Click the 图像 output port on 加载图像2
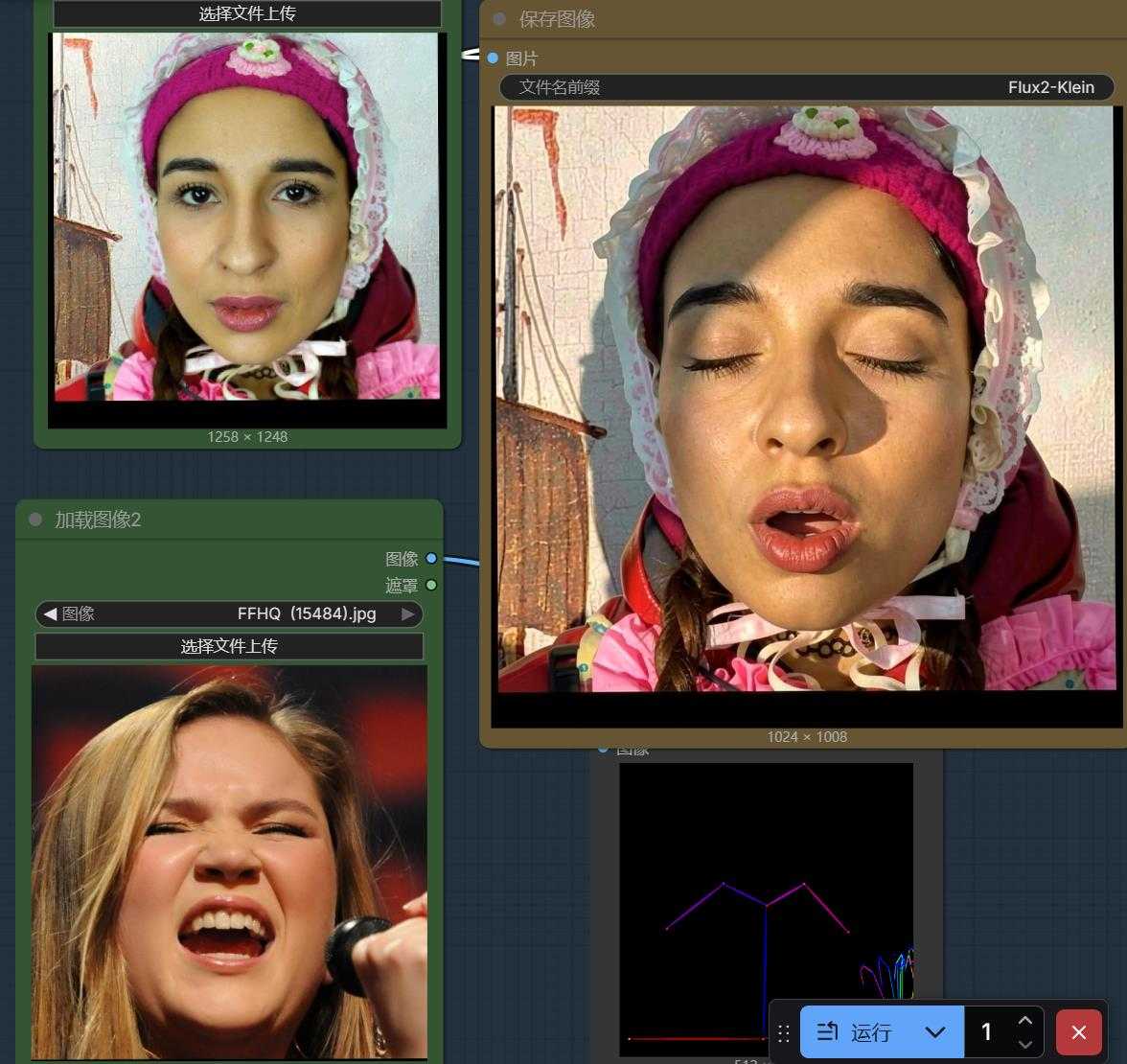1127x1064 pixels. (x=431, y=558)
